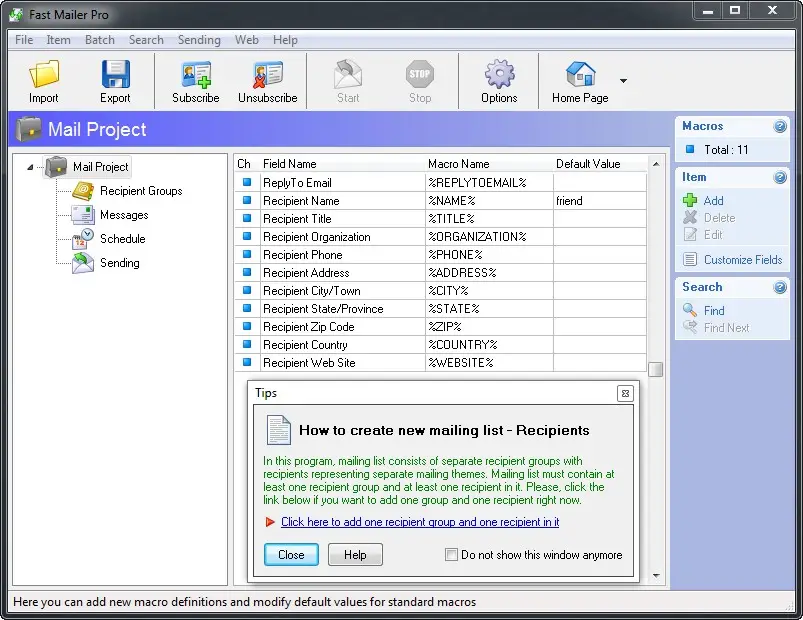Viewport: 803px width, 620px height.
Task: Click the Subscribe toolbar icon
Action: 196,74
